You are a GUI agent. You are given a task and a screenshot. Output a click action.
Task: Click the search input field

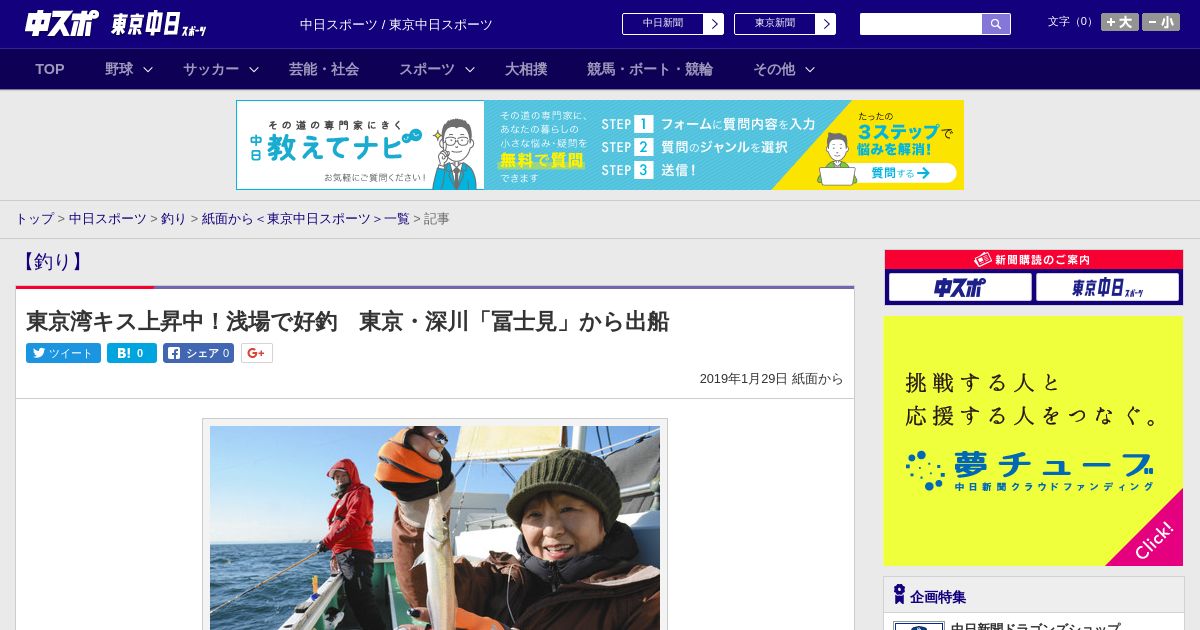pos(921,24)
